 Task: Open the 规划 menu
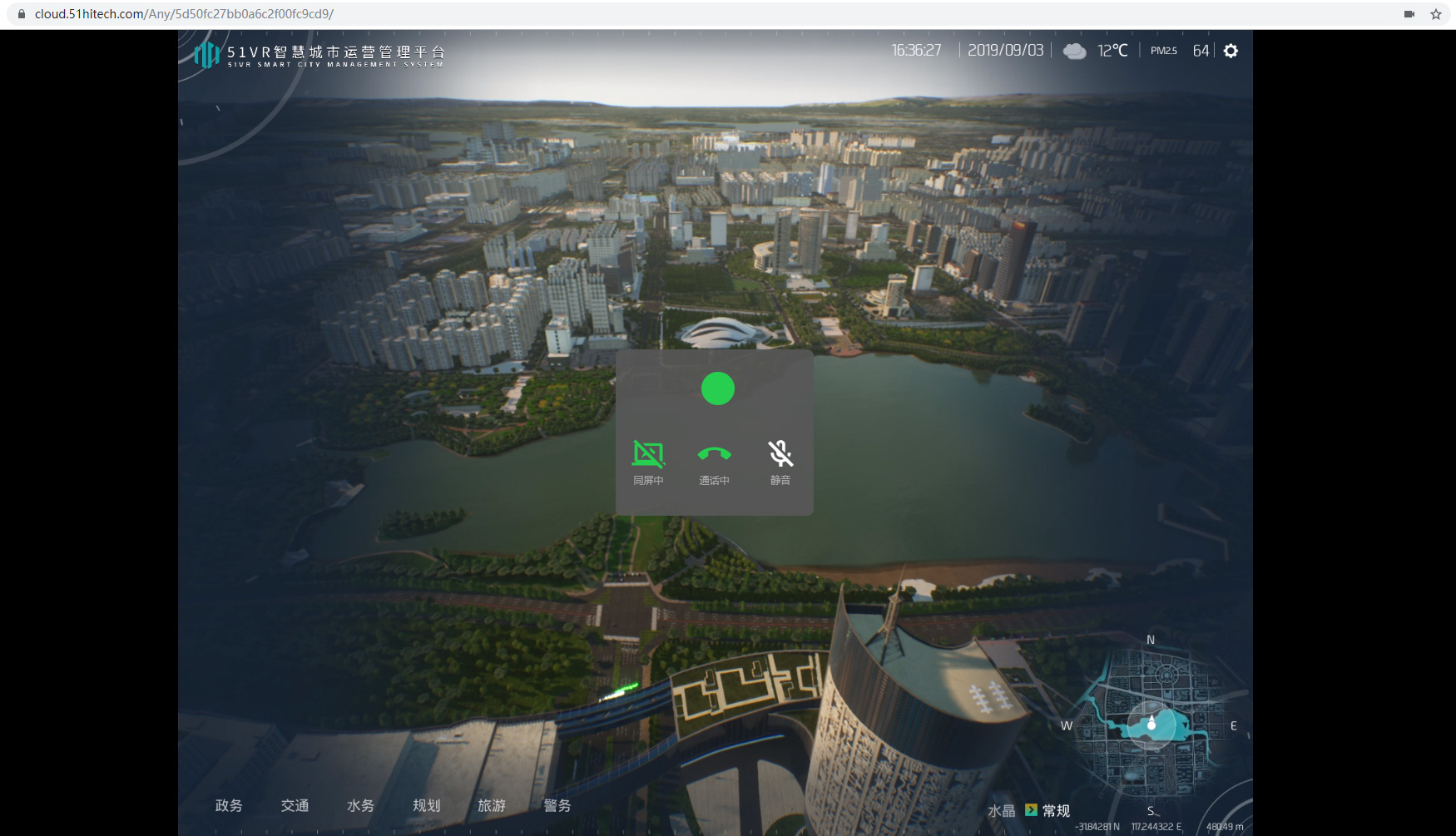(x=426, y=805)
